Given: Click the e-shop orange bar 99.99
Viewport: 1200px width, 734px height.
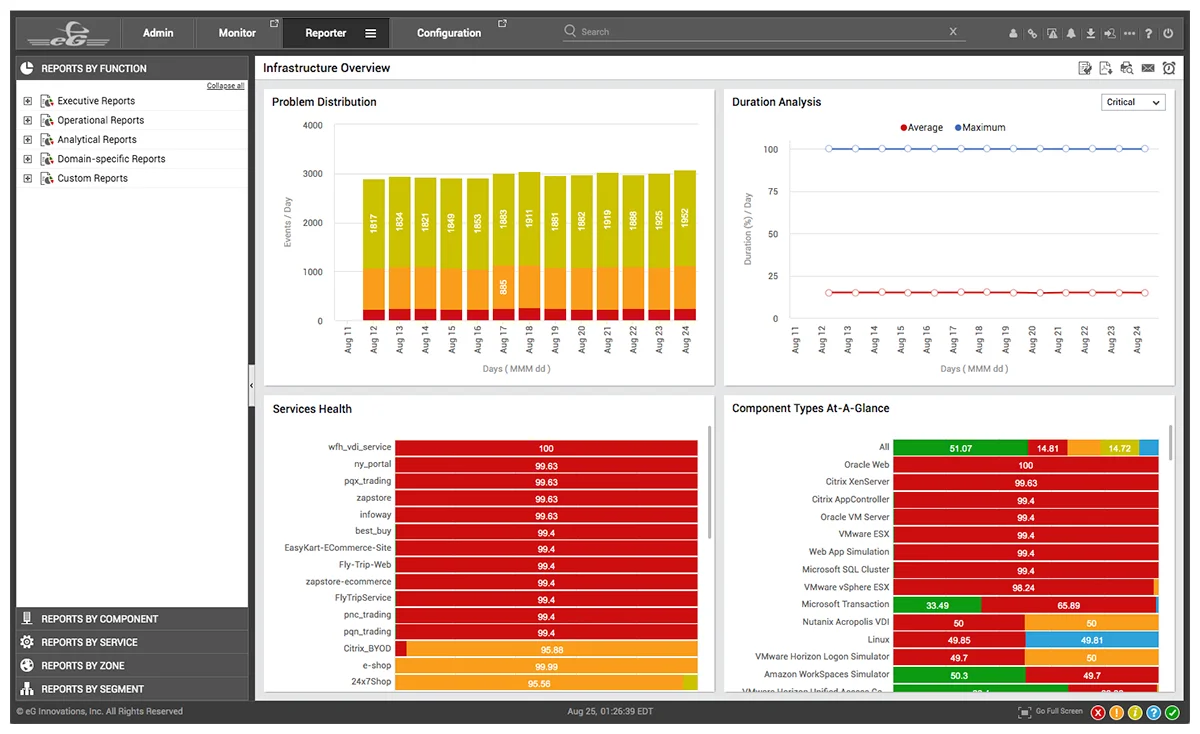Looking at the screenshot, I should coord(546,666).
